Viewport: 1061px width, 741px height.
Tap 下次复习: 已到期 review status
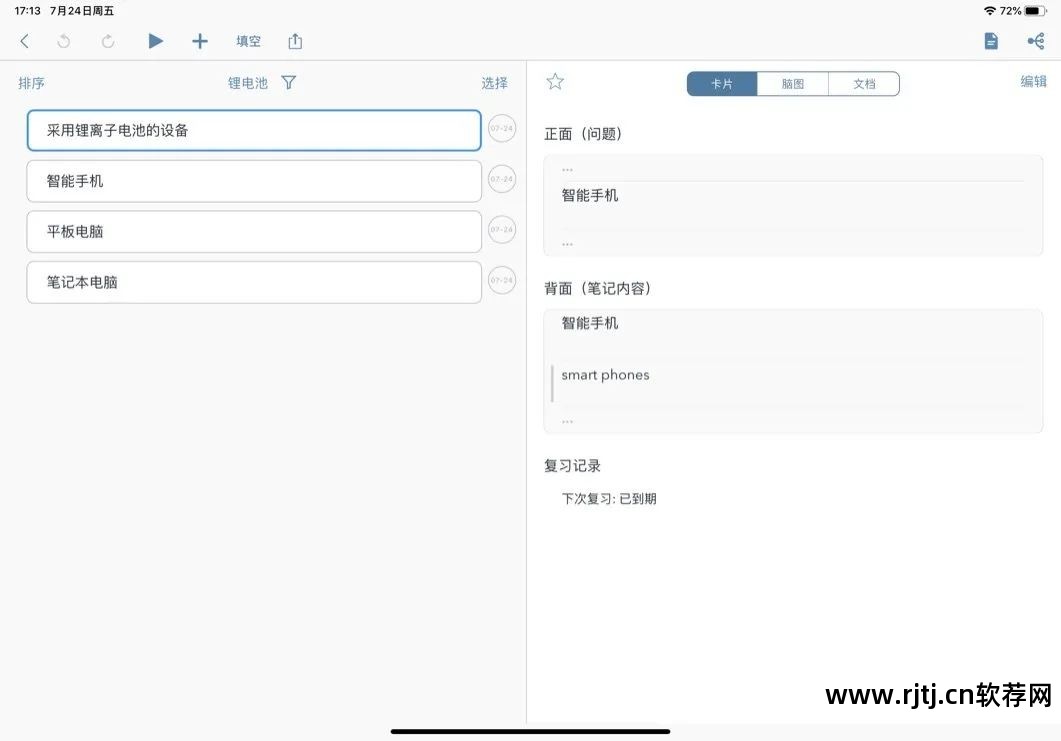609,499
